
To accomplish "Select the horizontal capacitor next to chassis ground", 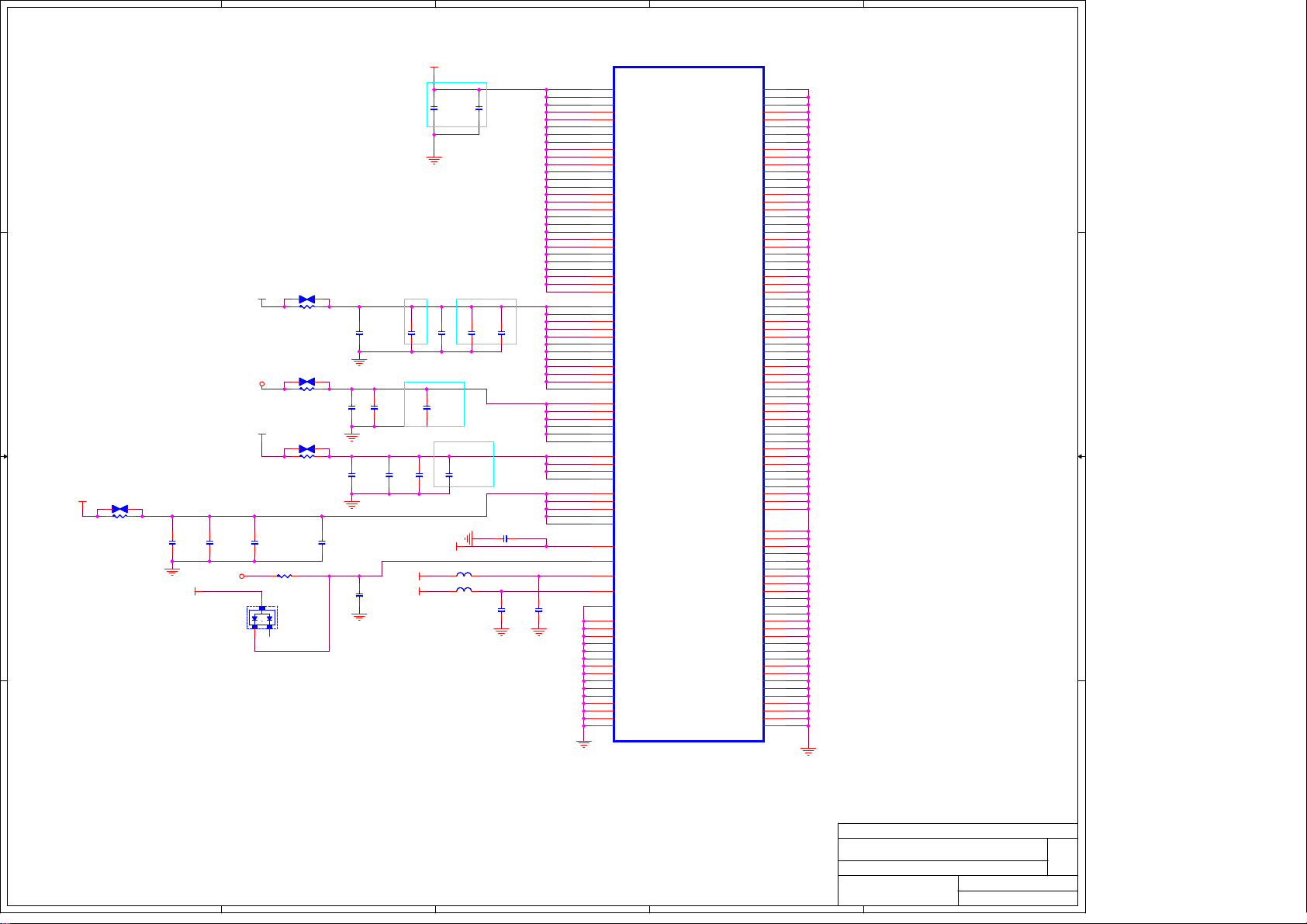I will (505, 538).
